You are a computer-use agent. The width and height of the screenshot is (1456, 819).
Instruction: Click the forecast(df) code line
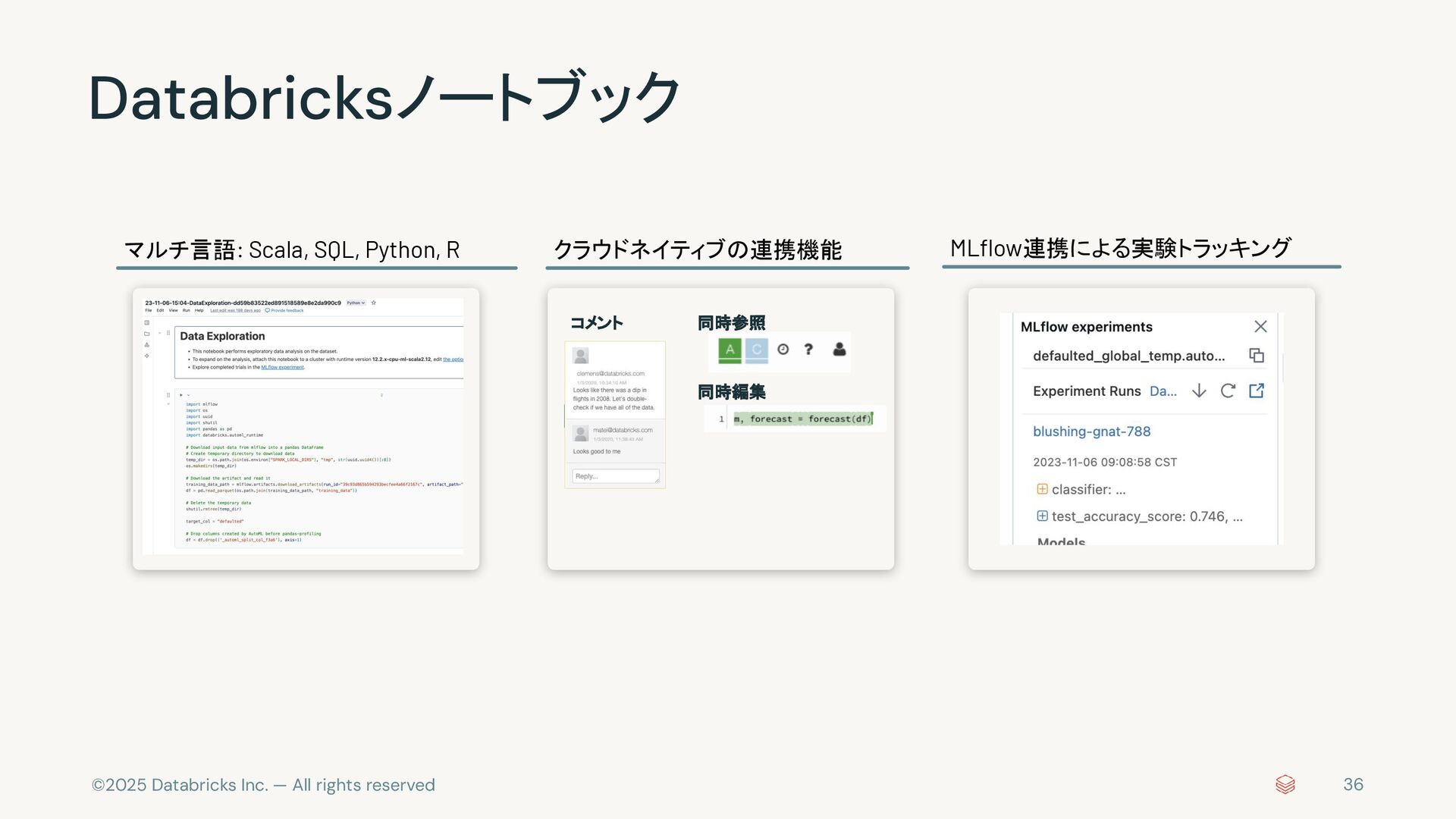803,419
